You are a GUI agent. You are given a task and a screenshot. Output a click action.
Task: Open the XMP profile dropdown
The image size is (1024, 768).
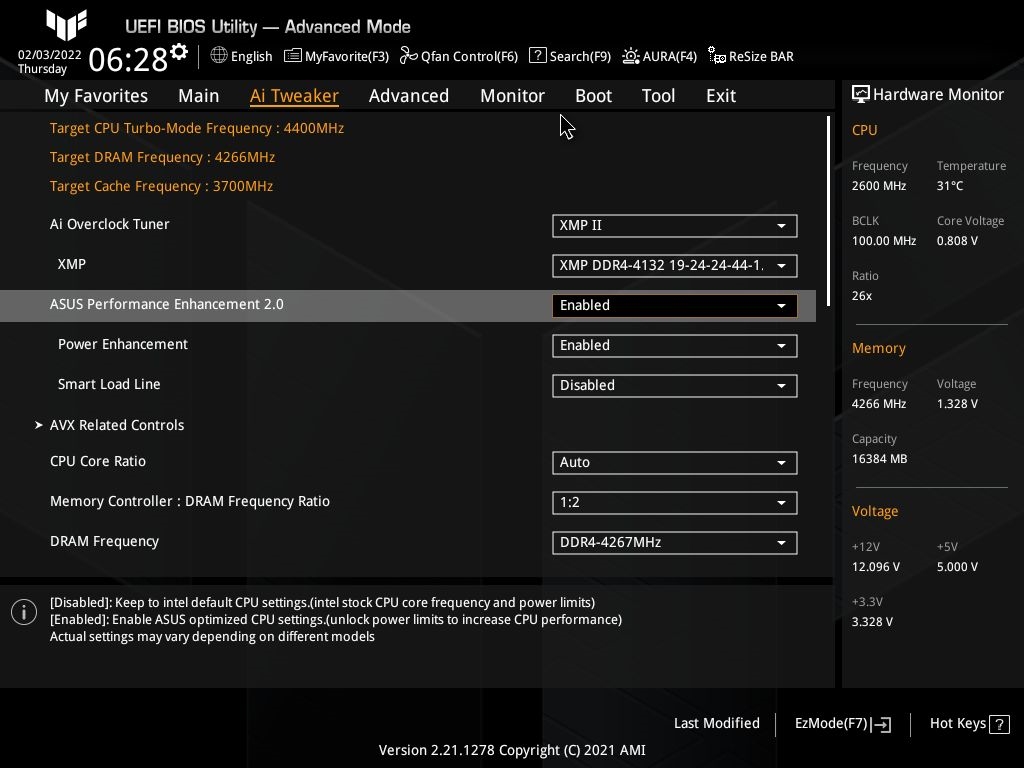point(675,265)
